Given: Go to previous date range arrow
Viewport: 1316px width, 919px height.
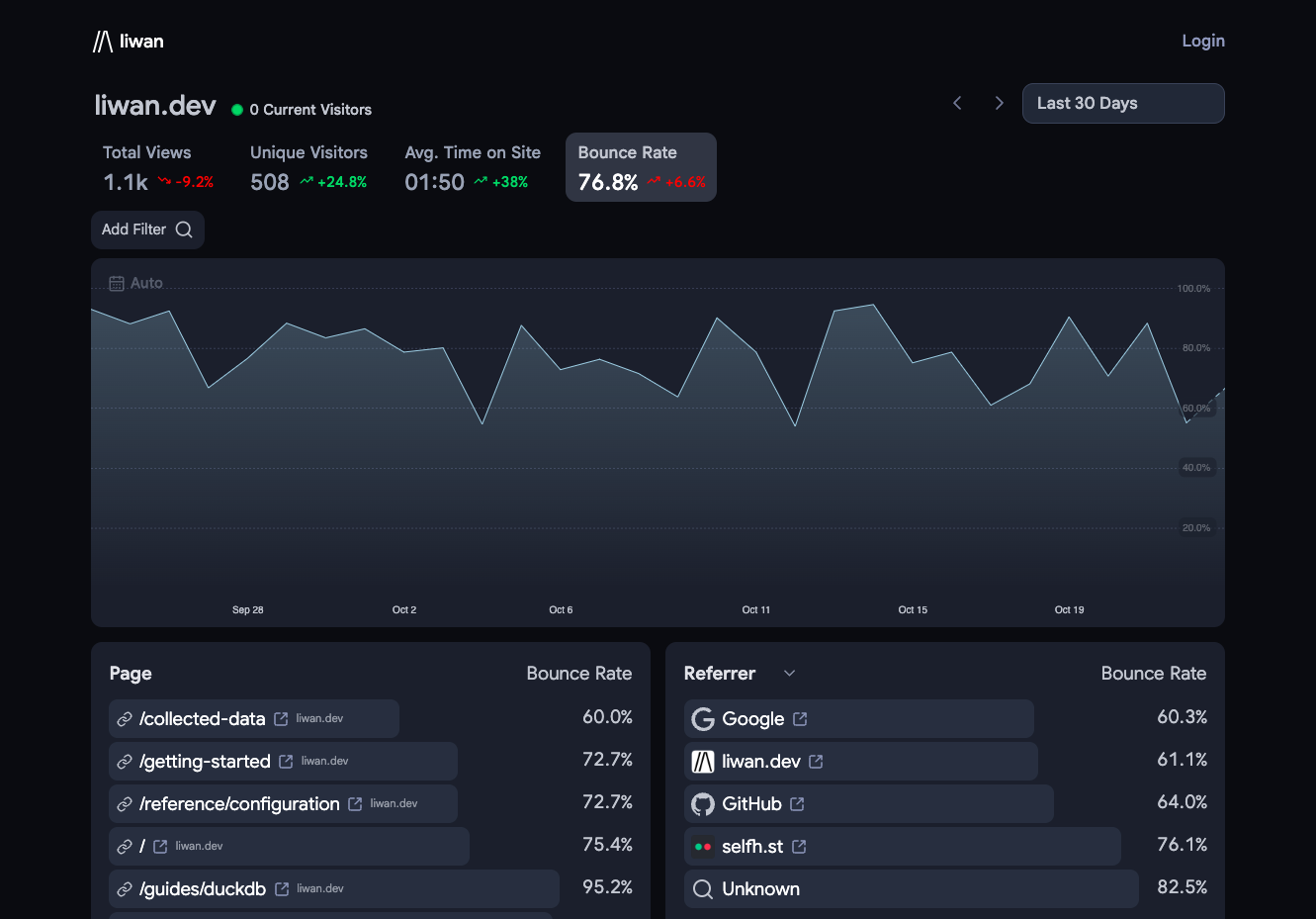Looking at the screenshot, I should (x=957, y=103).
